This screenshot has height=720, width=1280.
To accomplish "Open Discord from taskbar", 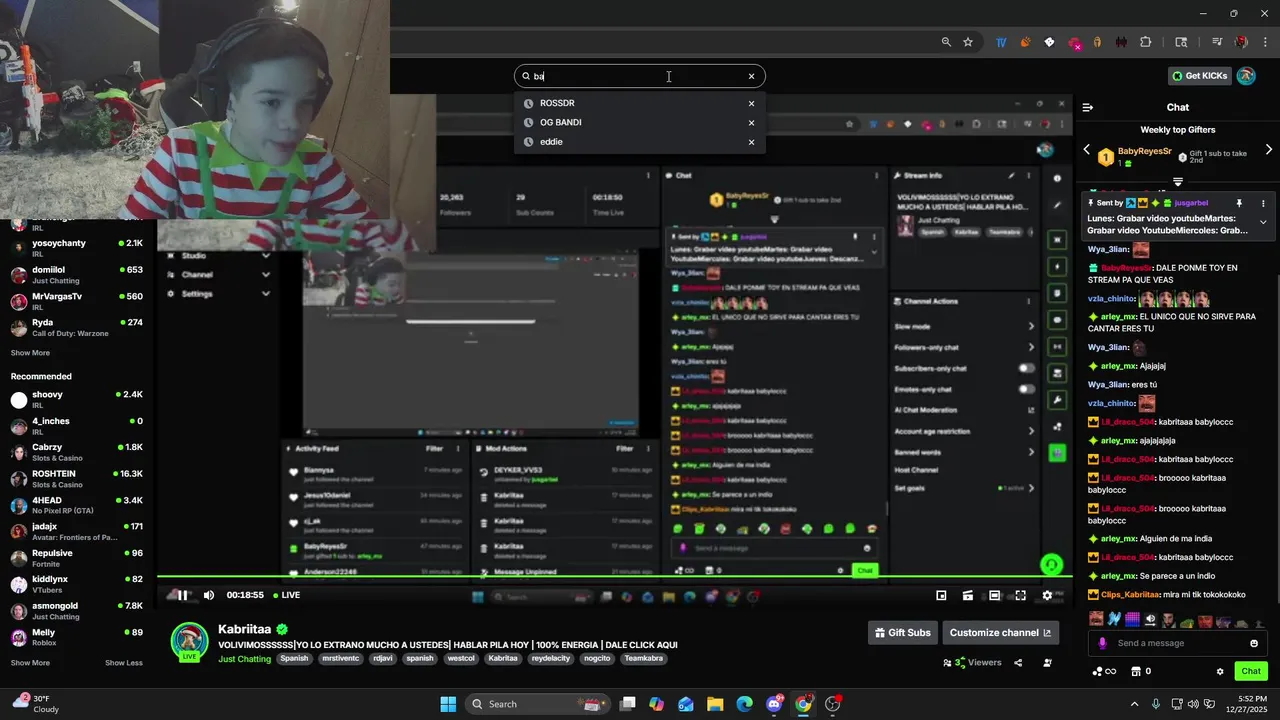I will tap(774, 704).
